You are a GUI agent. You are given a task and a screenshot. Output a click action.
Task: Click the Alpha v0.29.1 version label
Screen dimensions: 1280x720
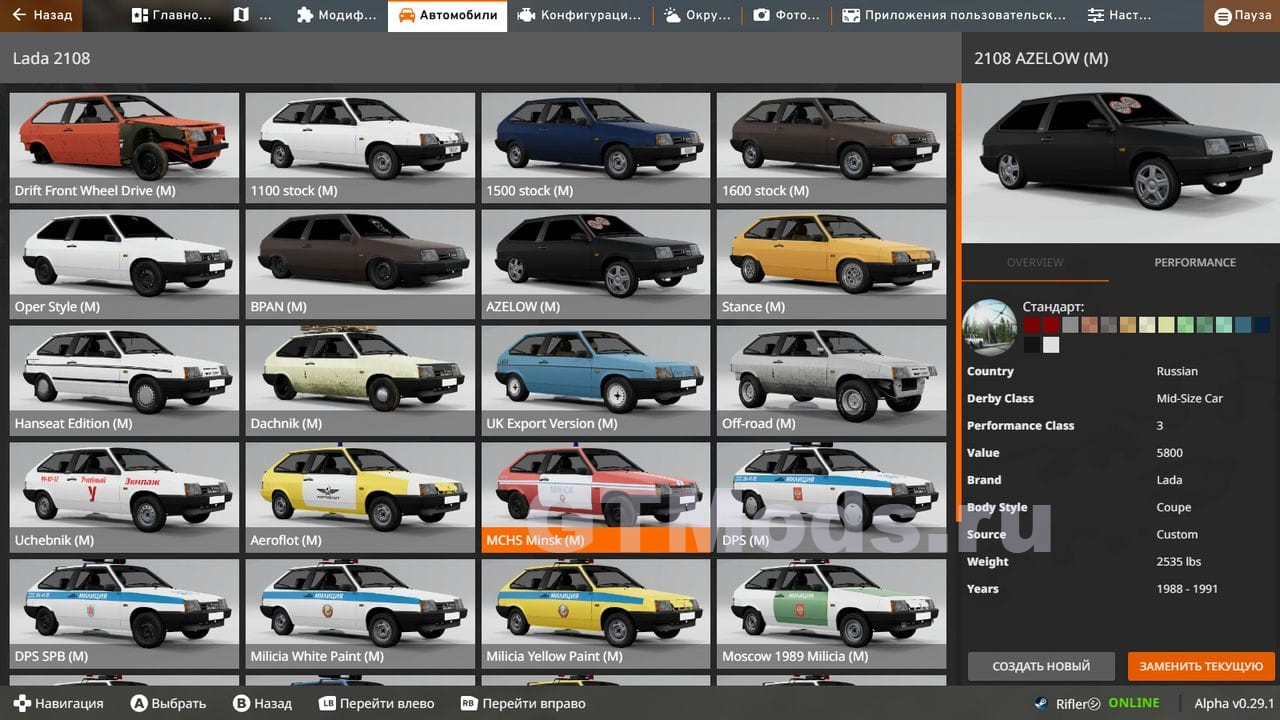pyautogui.click(x=1234, y=703)
